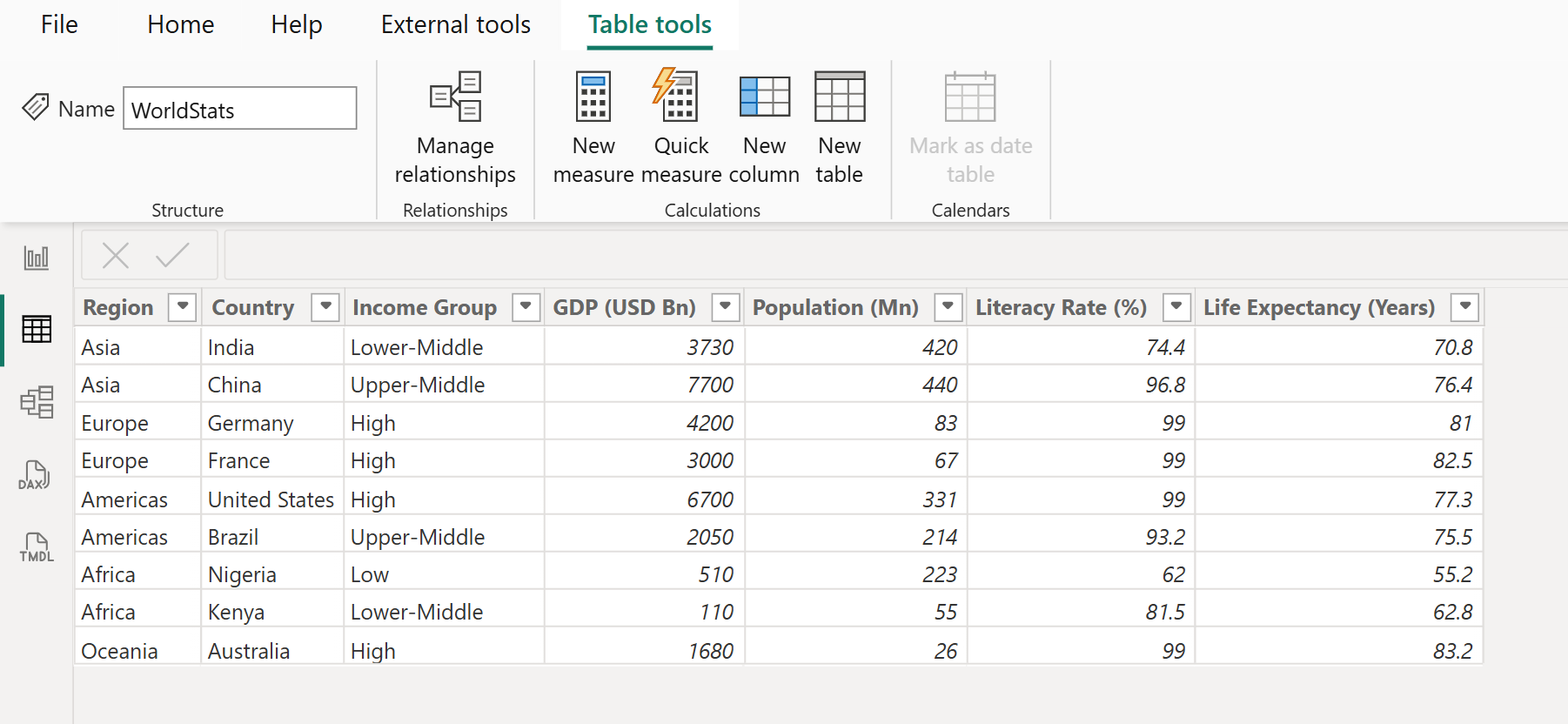Create a New table
The width and height of the screenshot is (1568, 724).
point(839,127)
